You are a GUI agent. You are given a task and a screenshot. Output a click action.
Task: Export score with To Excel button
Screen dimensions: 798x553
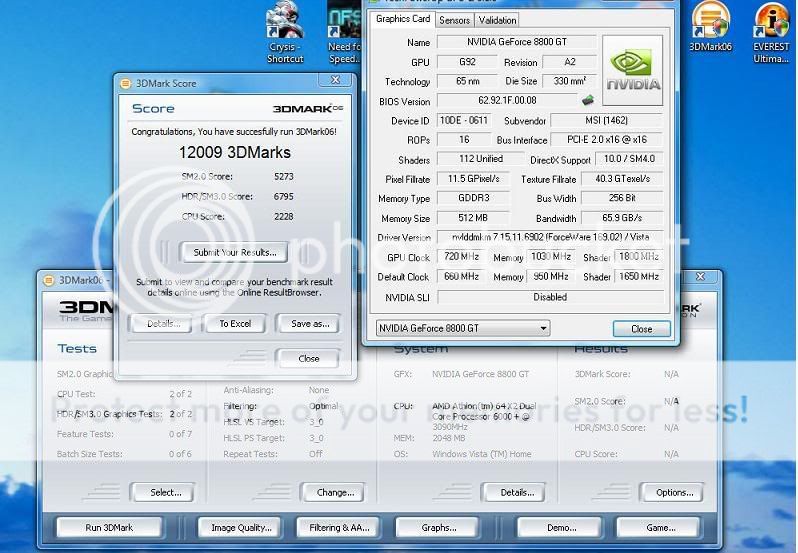pos(235,324)
